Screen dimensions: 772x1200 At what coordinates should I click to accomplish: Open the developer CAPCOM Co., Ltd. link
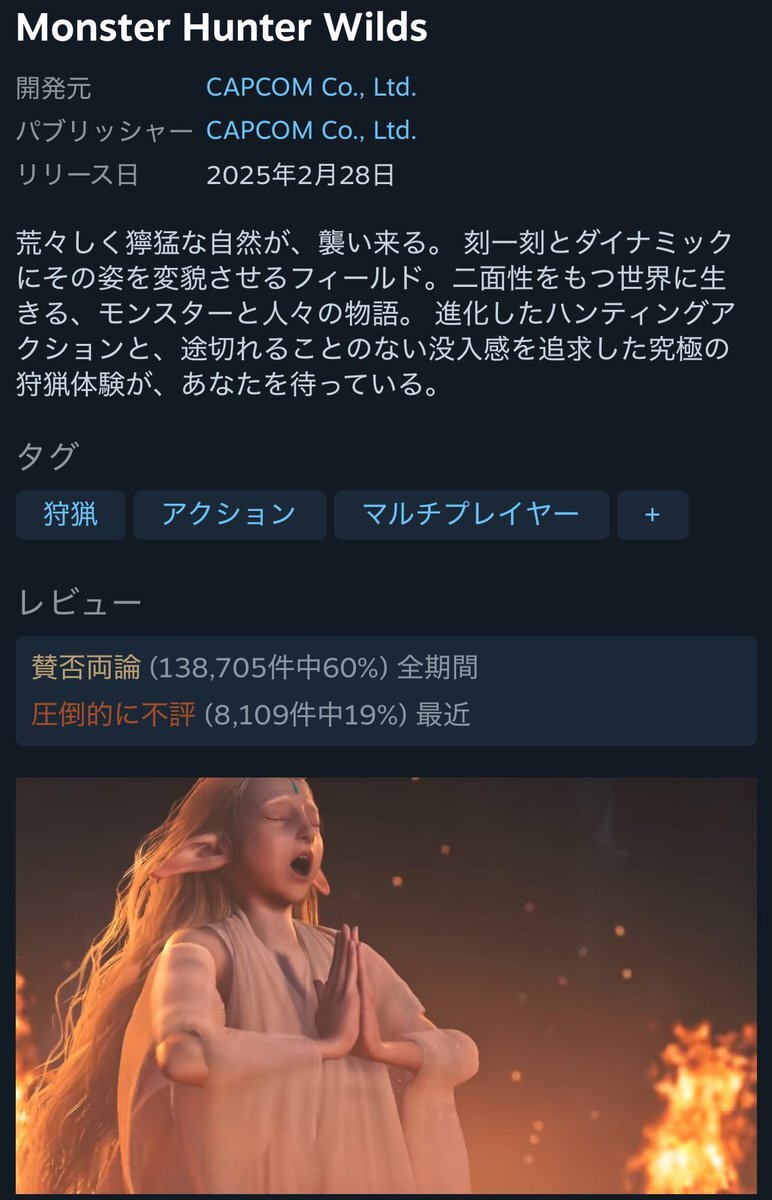coord(311,87)
